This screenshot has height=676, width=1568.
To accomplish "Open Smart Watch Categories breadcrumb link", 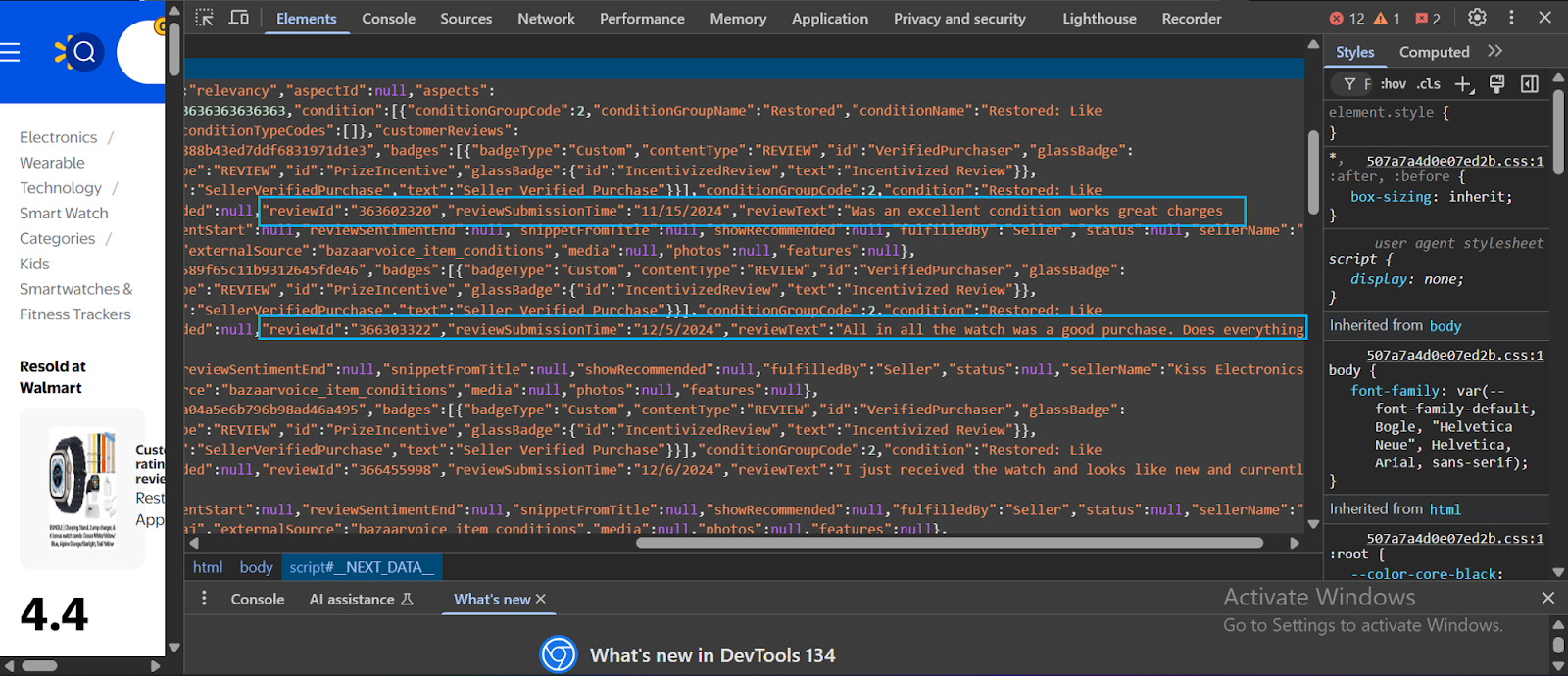I will (x=64, y=225).
